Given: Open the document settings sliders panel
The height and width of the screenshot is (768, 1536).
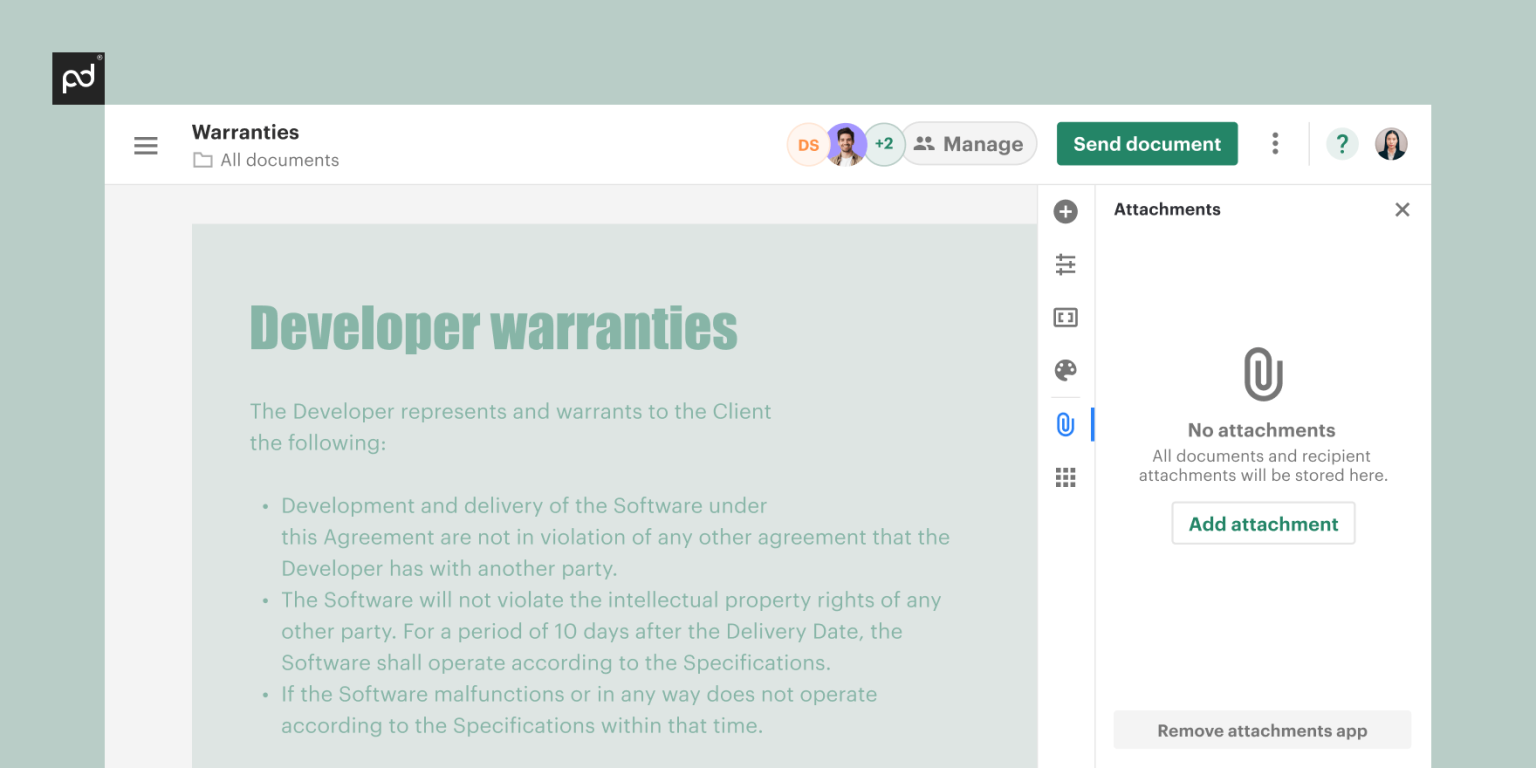Looking at the screenshot, I should point(1065,264).
